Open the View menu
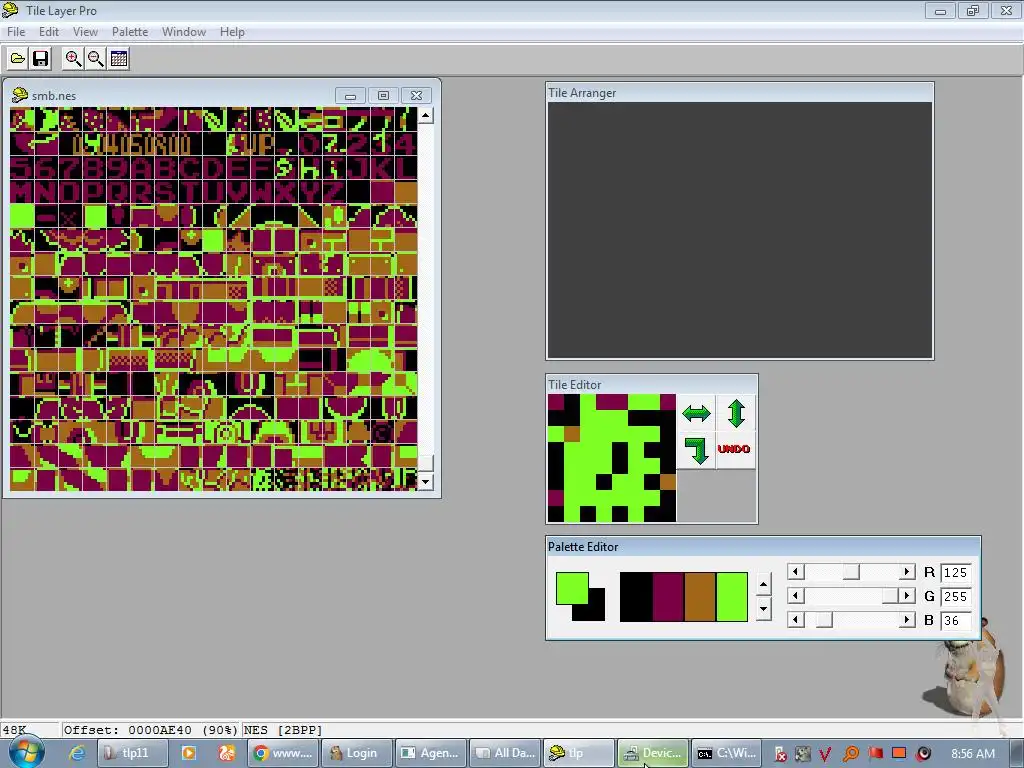This screenshot has height=768, width=1024. 85,31
